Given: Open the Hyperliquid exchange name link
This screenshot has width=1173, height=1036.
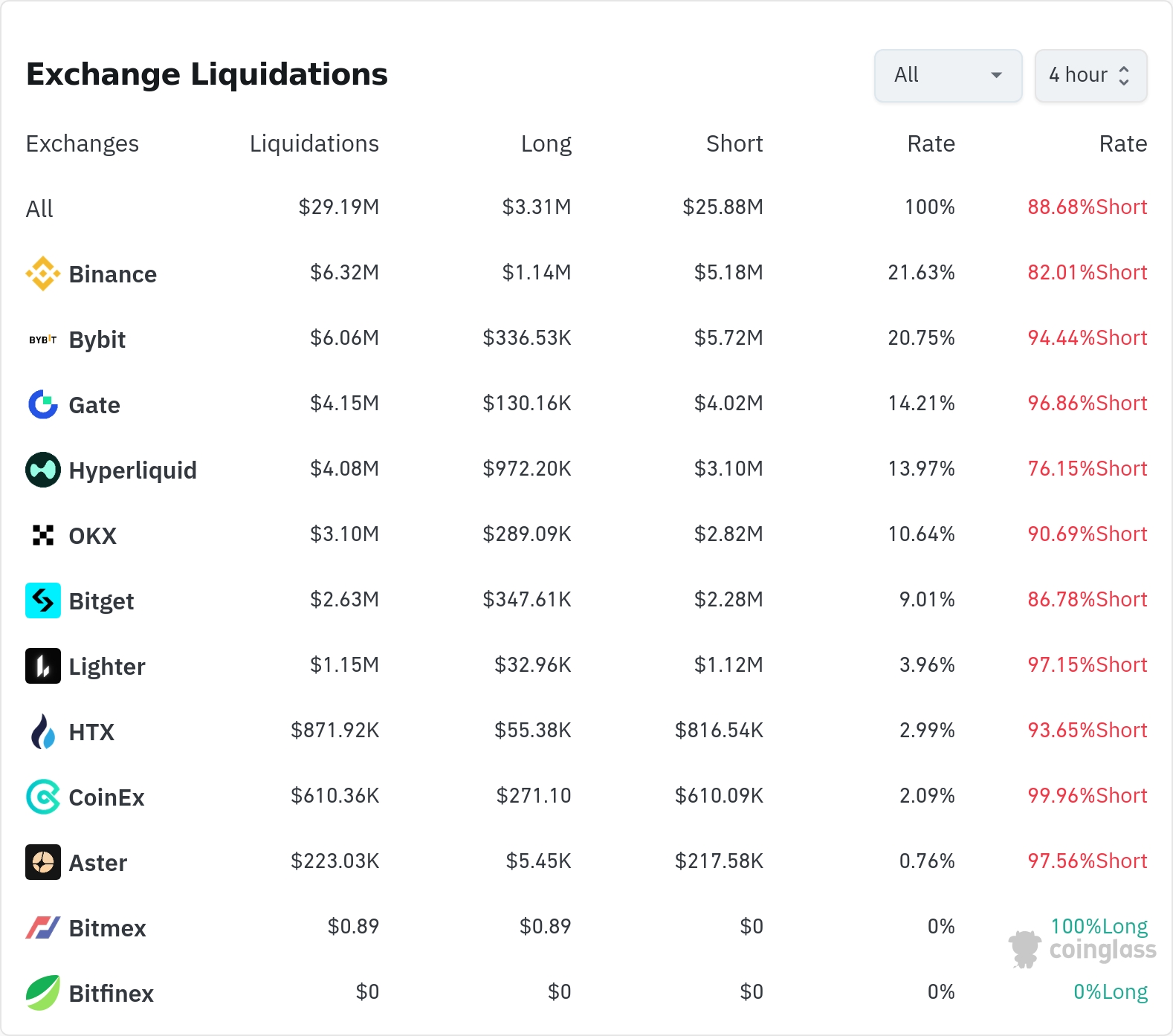Looking at the screenshot, I should [132, 470].
